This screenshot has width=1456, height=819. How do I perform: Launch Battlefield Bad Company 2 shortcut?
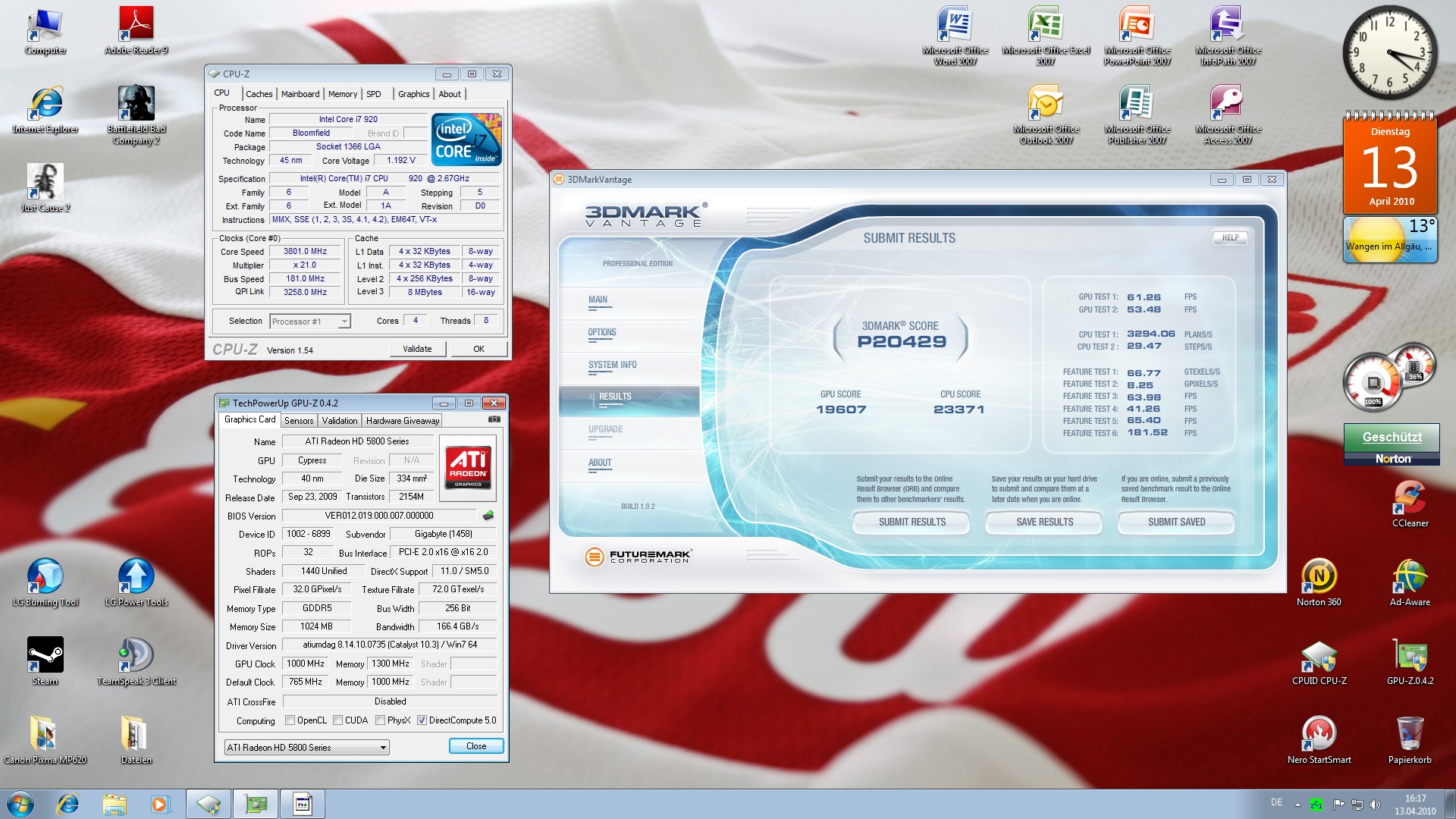(136, 115)
